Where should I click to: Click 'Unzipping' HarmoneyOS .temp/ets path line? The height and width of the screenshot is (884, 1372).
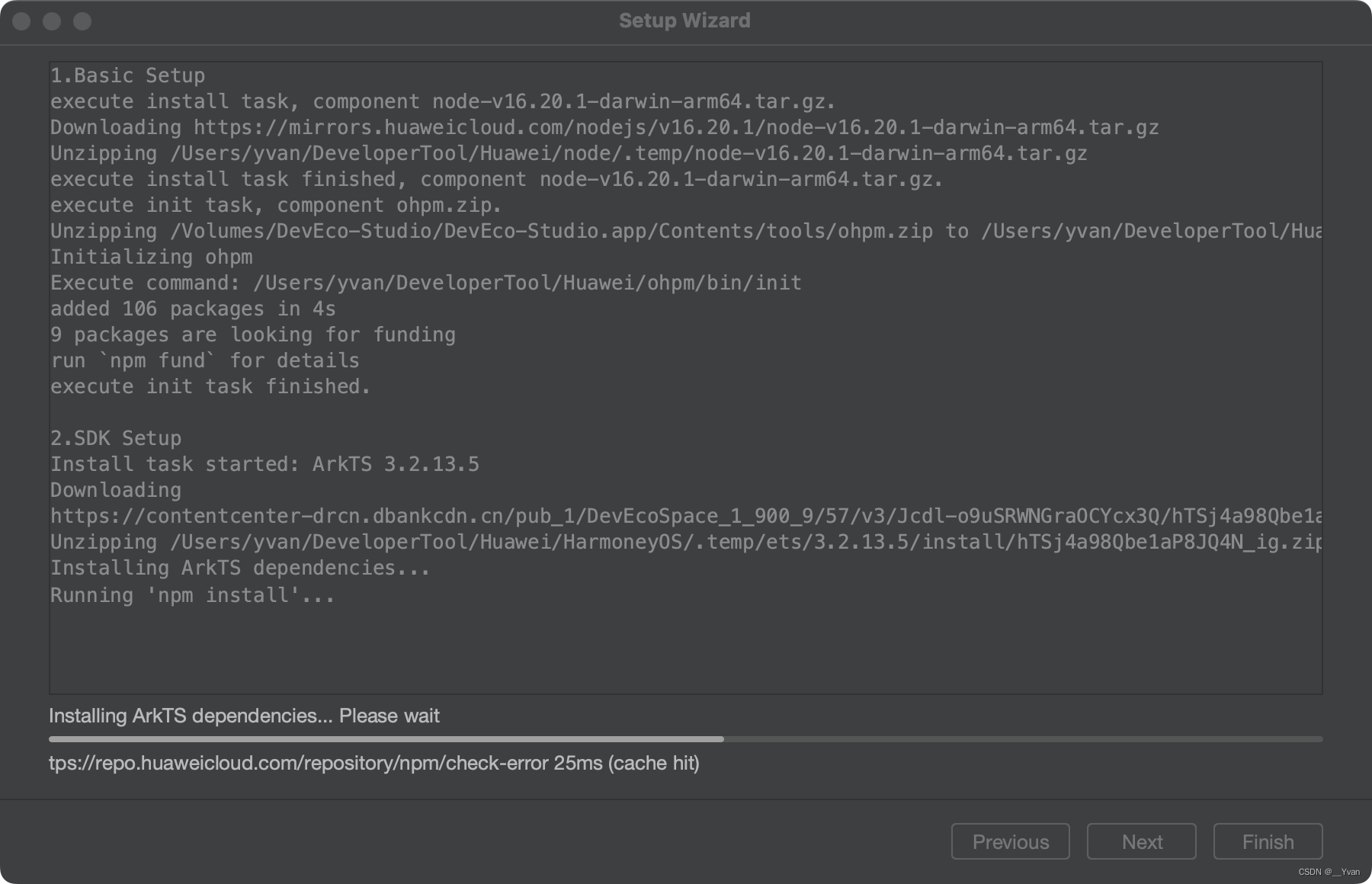(686, 542)
